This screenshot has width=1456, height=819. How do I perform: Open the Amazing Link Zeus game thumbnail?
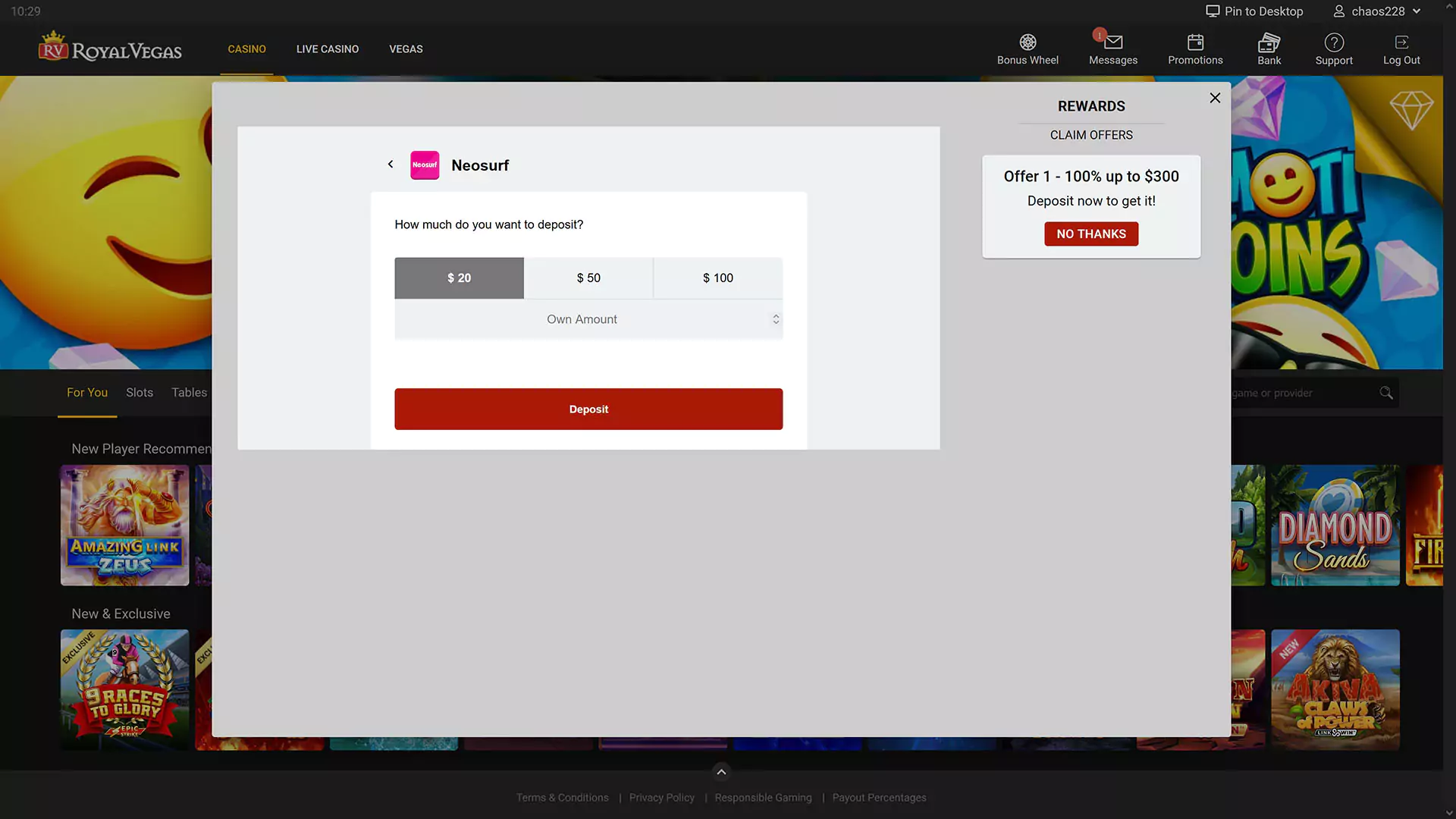point(125,526)
